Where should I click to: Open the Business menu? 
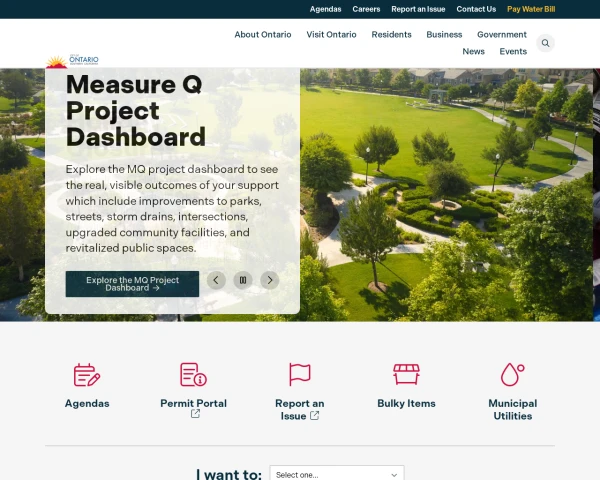tap(444, 34)
